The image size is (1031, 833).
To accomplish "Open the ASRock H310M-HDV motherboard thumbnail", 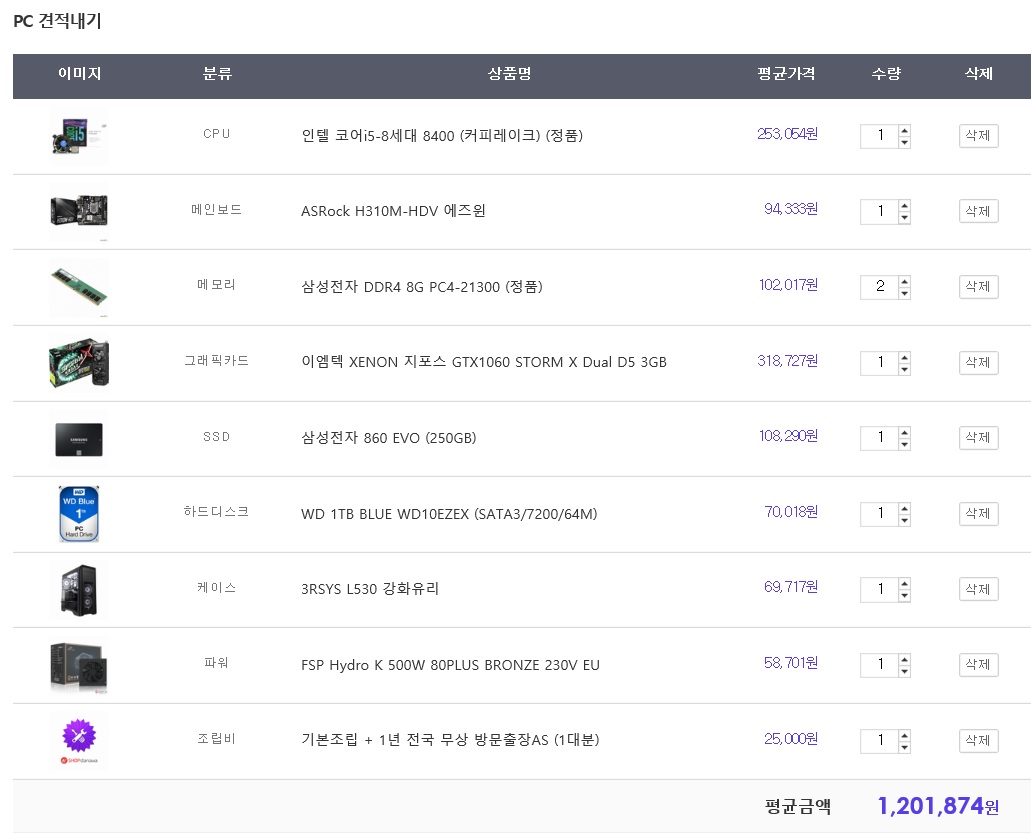I will tap(79, 212).
